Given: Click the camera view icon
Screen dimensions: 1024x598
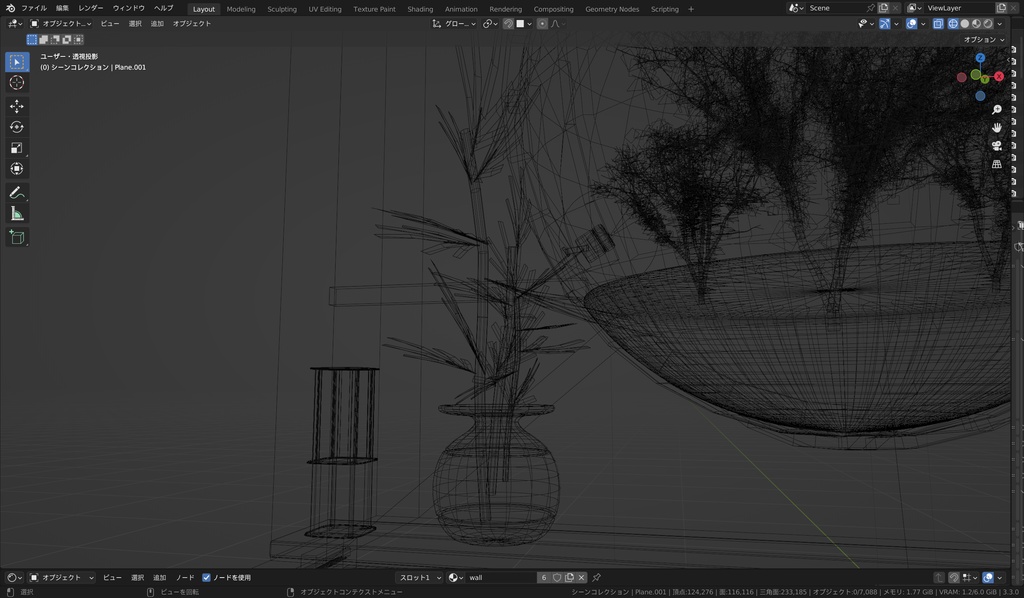Looking at the screenshot, I should (997, 146).
